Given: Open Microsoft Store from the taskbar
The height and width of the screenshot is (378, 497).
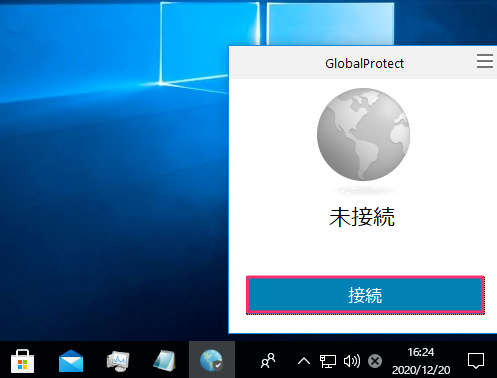Looking at the screenshot, I should tap(22, 361).
